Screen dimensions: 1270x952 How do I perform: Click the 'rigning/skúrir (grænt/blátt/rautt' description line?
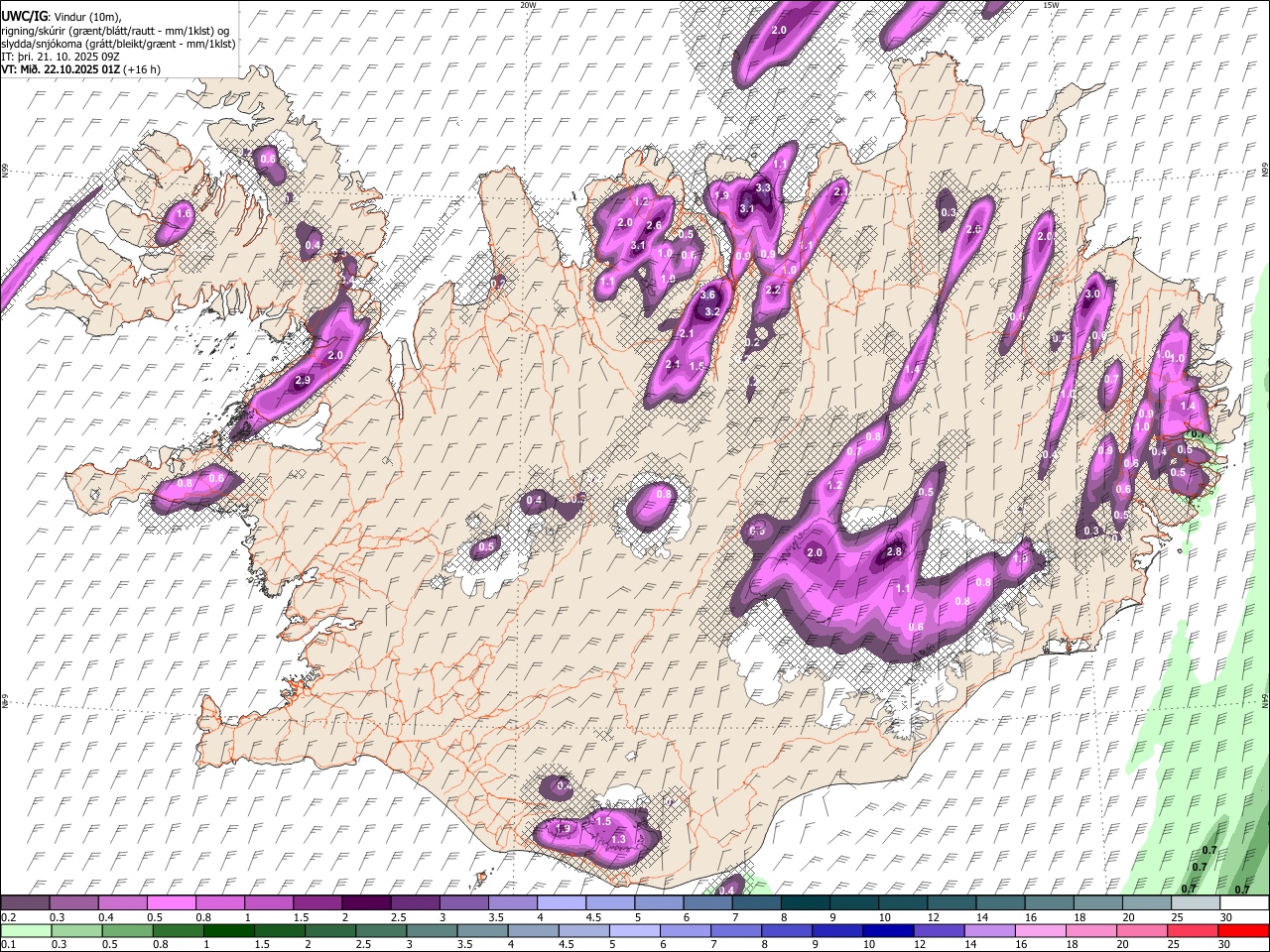coord(116,30)
